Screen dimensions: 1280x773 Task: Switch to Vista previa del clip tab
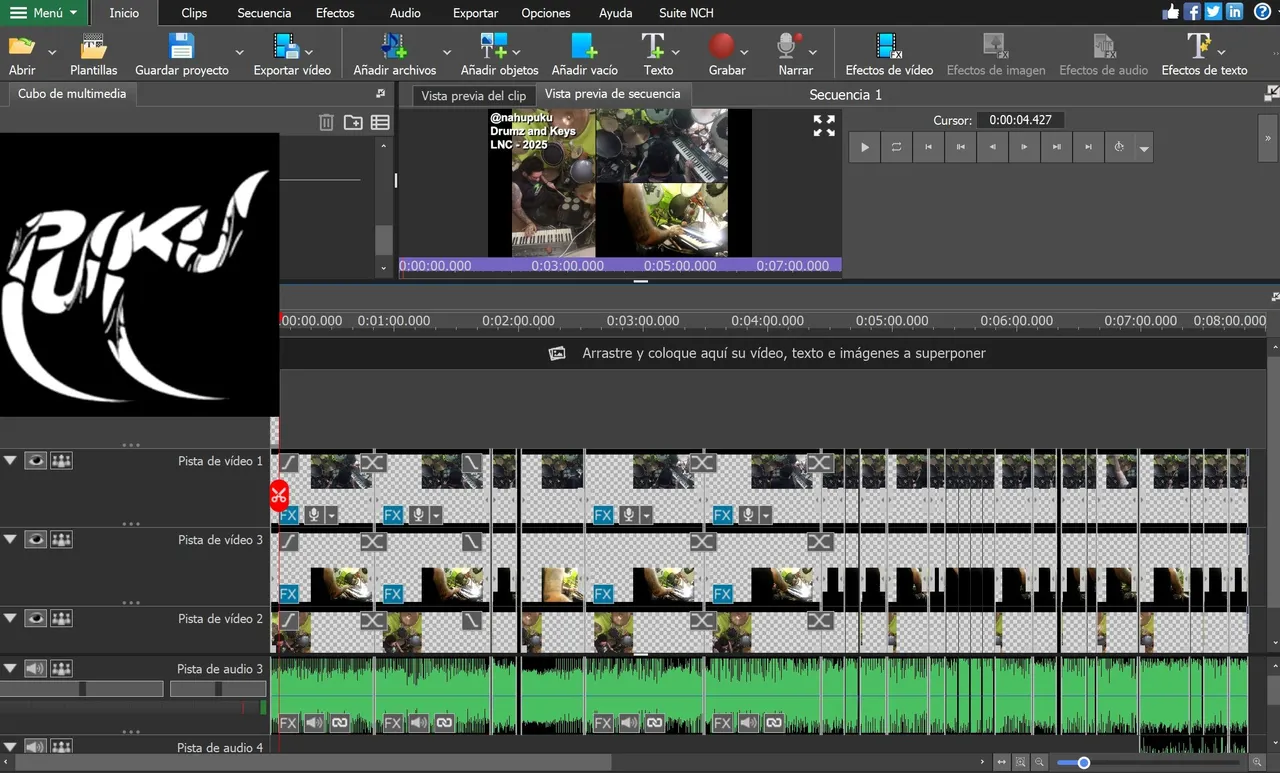pyautogui.click(x=473, y=95)
